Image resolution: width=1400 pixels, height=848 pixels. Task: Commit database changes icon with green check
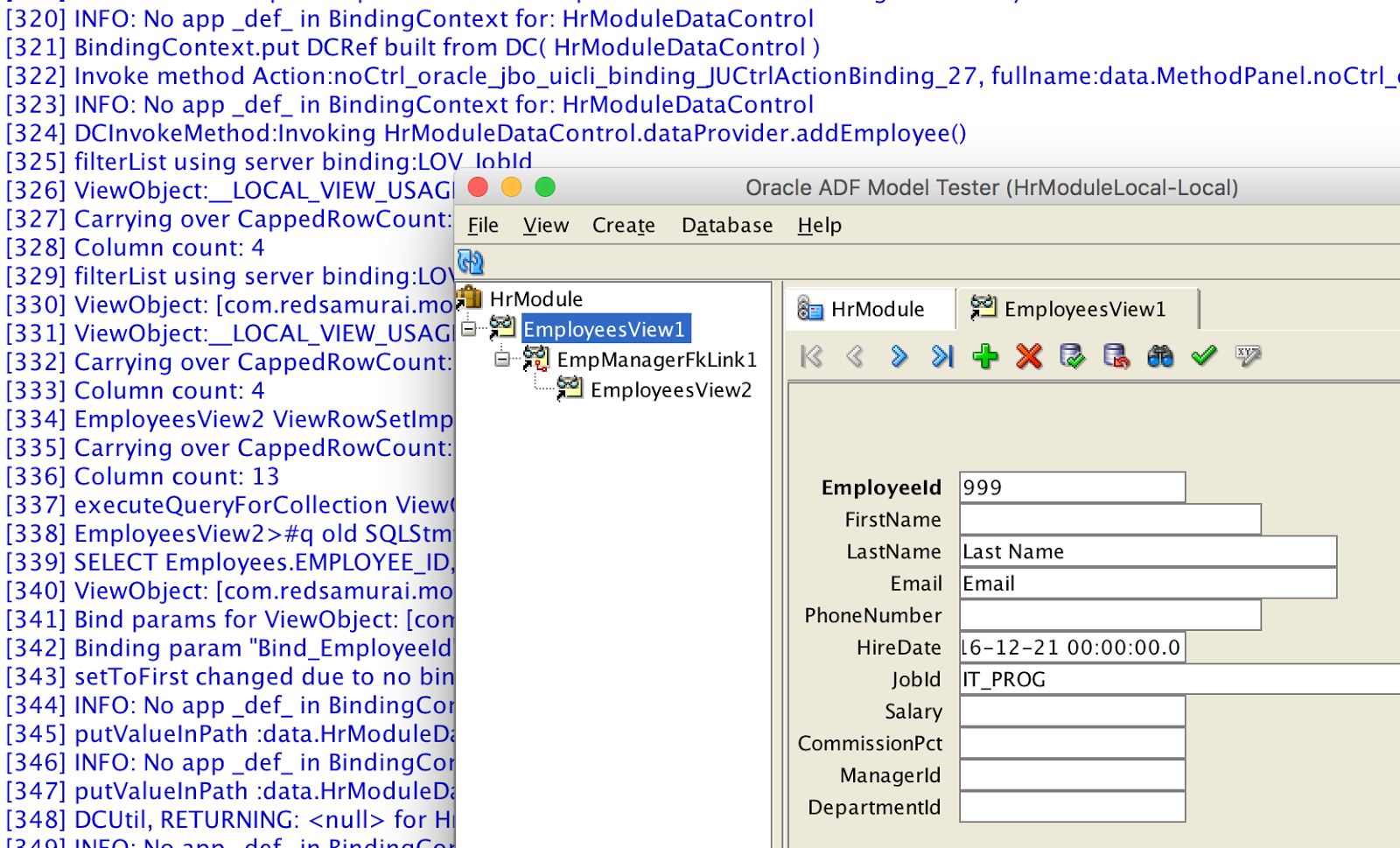1072,356
